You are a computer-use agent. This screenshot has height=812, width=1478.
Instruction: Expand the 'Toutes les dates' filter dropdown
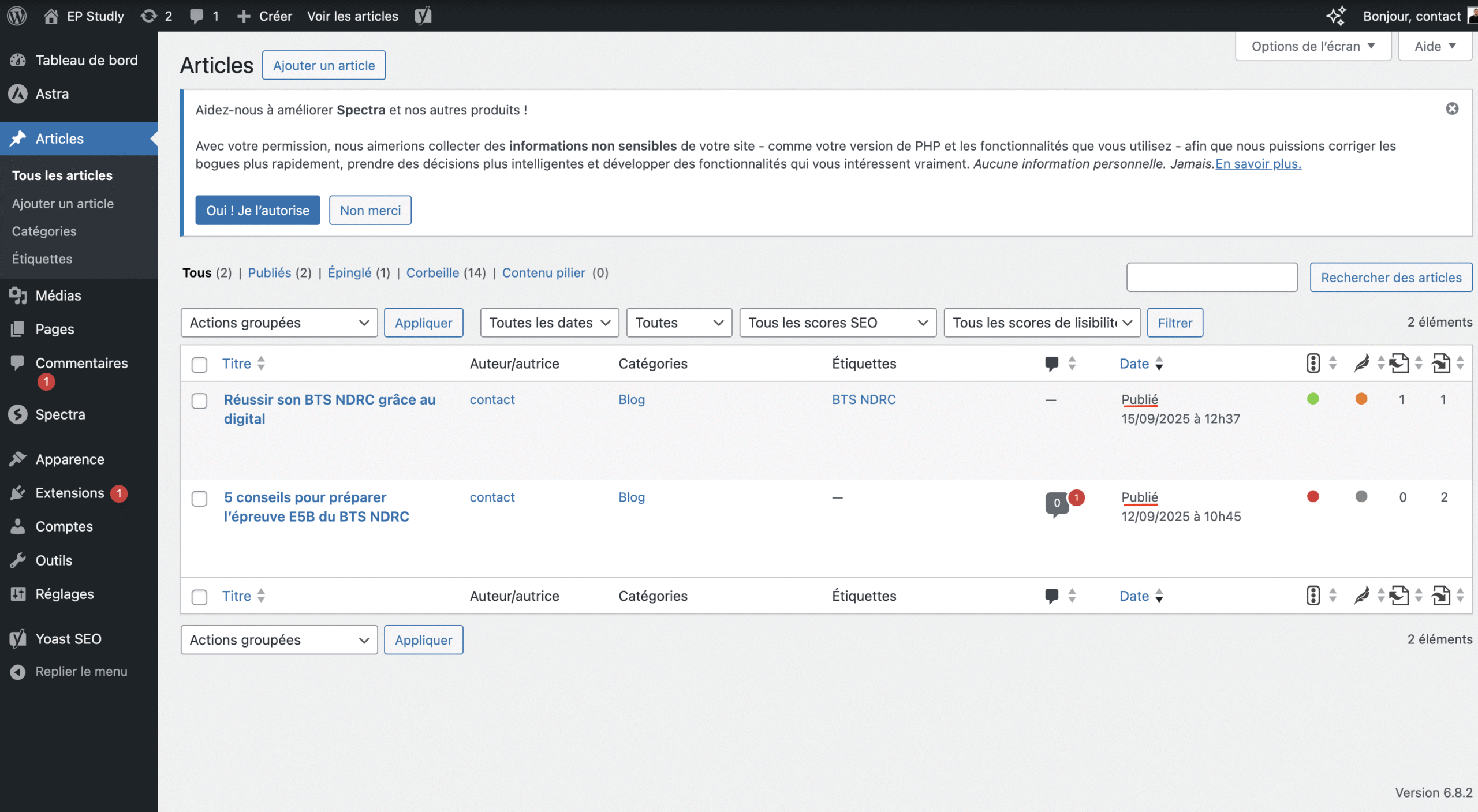click(549, 323)
